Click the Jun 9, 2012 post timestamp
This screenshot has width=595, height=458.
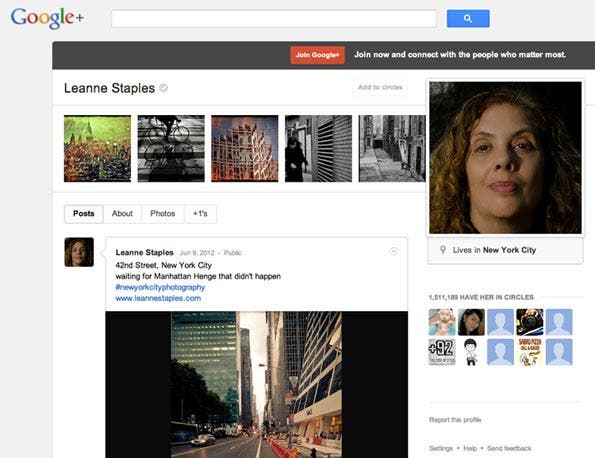coord(197,253)
